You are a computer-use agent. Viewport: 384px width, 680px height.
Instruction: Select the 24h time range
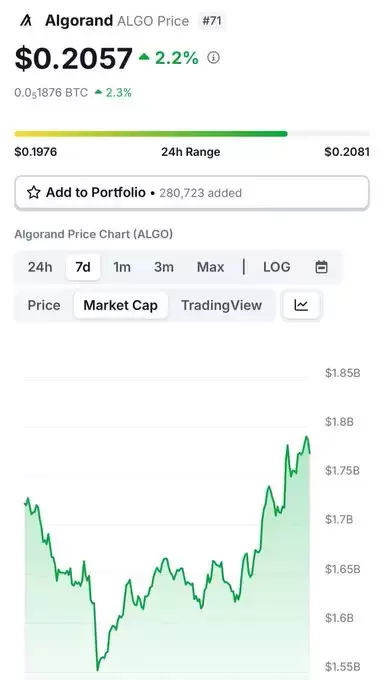click(x=40, y=267)
